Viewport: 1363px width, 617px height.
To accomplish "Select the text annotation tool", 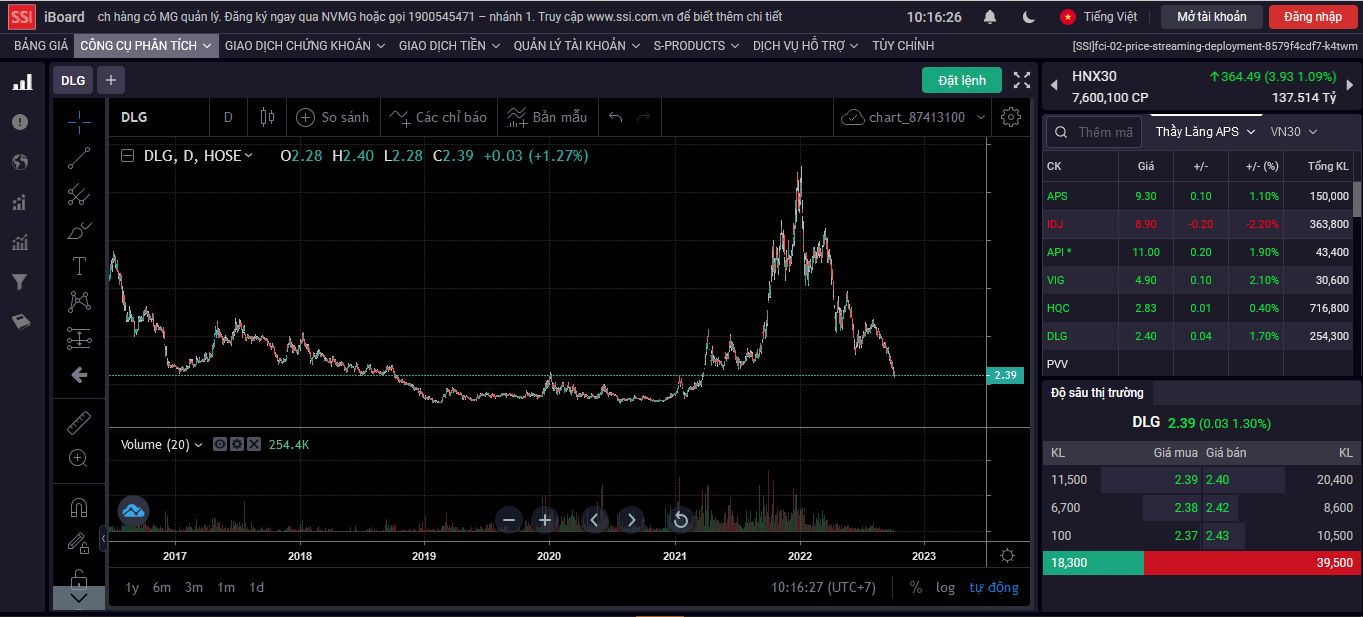I will coord(79,266).
